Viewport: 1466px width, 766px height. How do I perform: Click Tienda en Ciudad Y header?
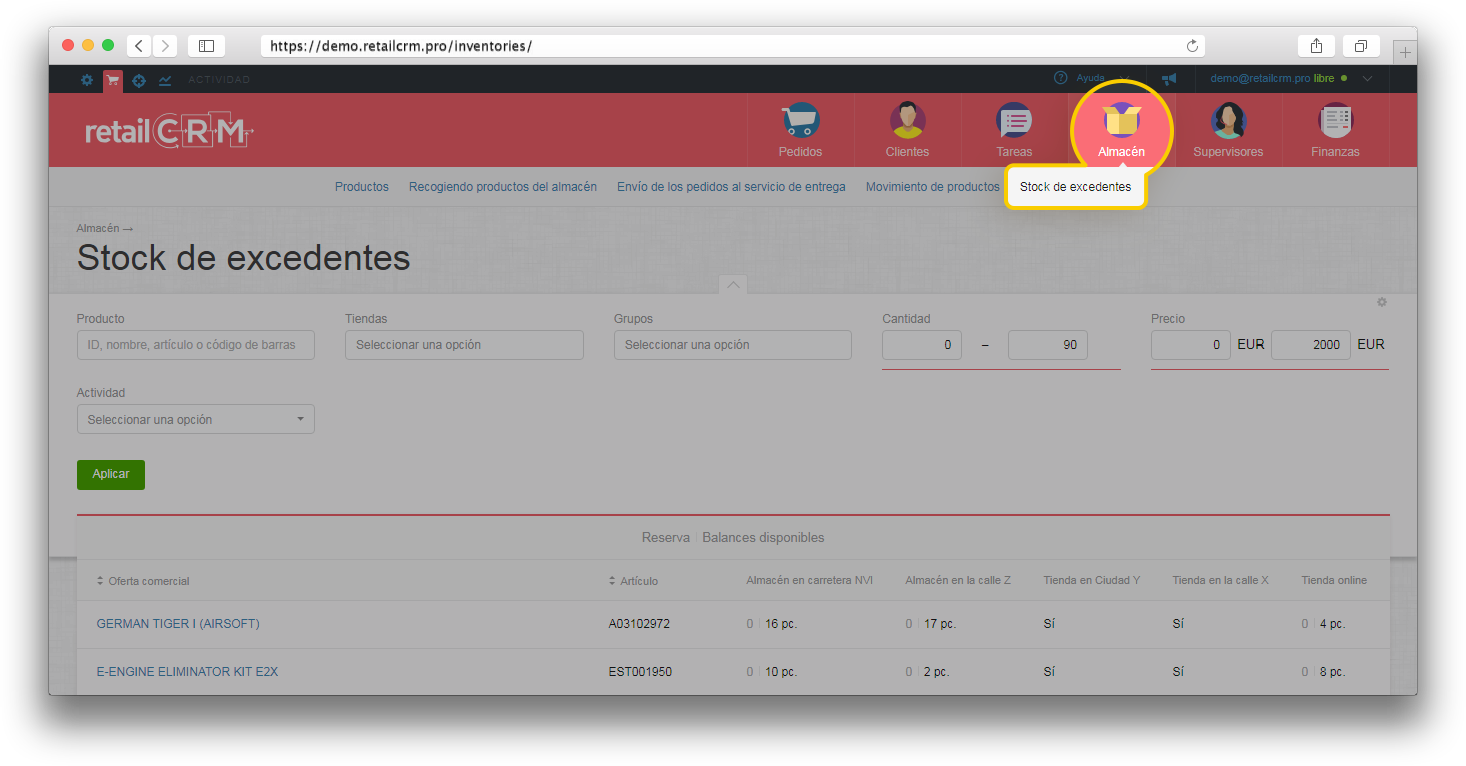pos(1091,580)
